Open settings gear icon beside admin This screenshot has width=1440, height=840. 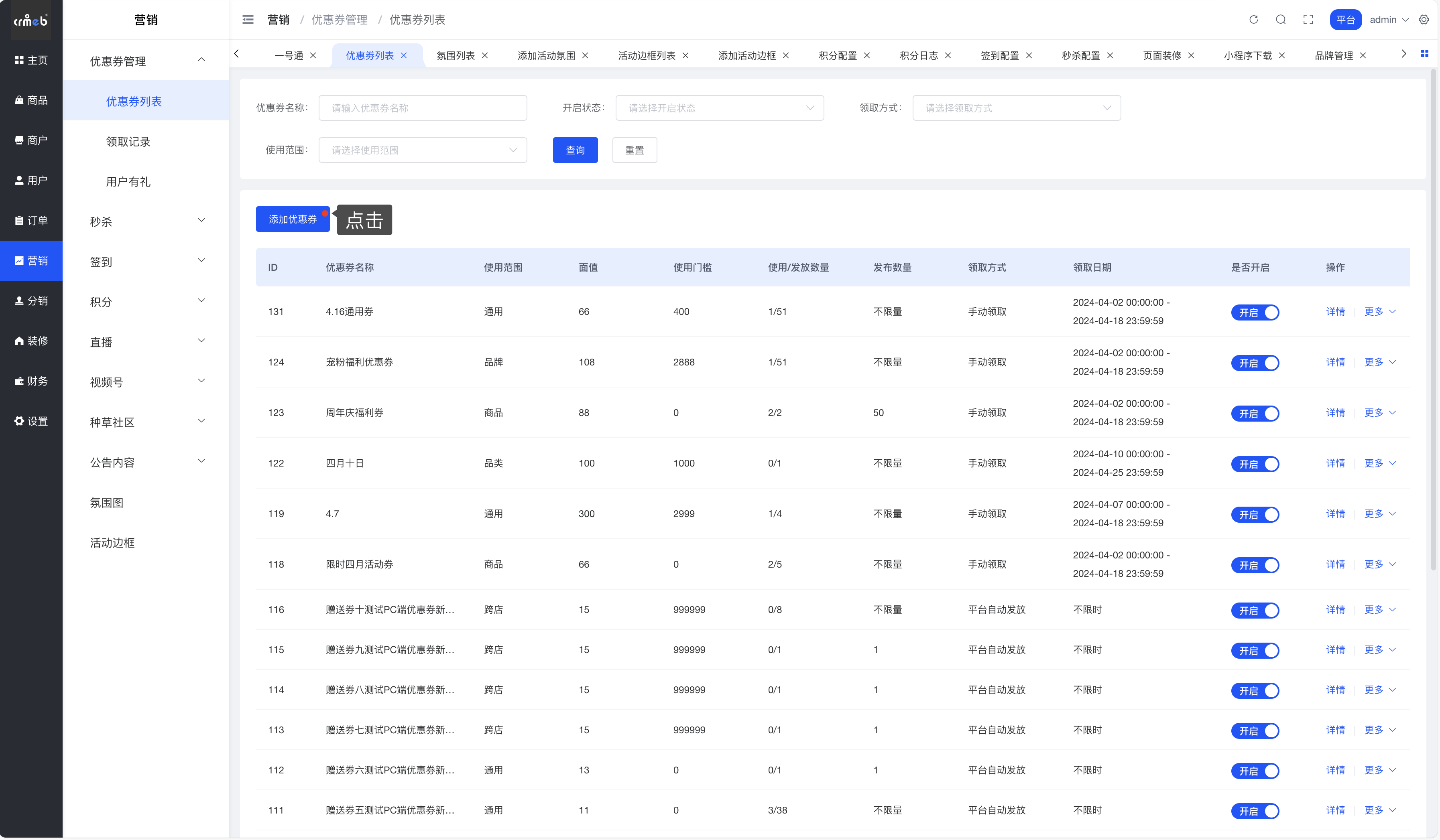click(x=1424, y=19)
